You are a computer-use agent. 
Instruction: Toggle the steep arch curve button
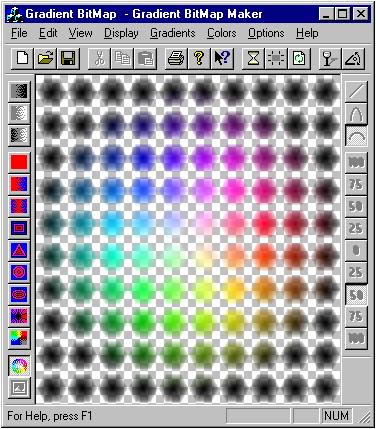coord(356,113)
